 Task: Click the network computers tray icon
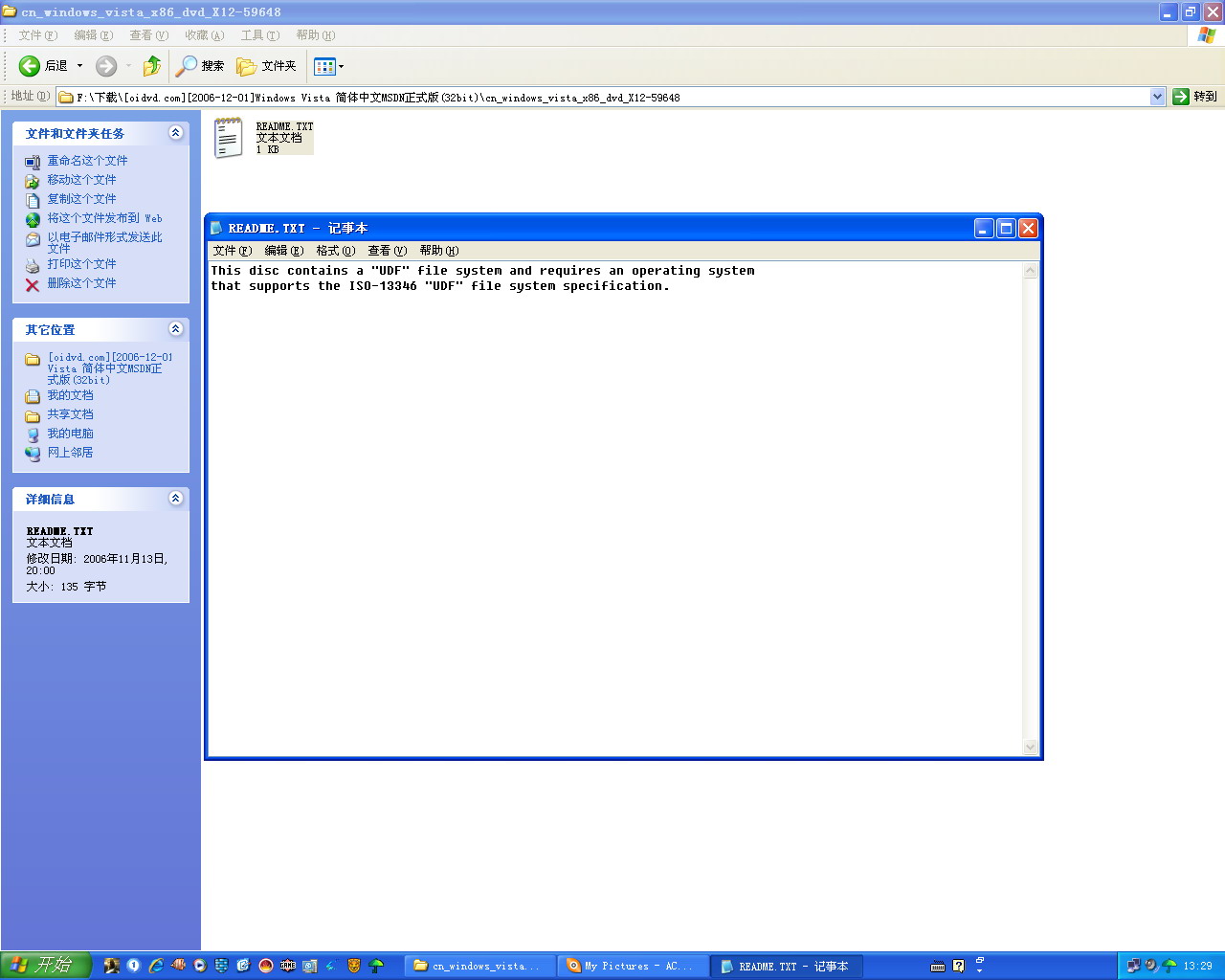click(x=1134, y=966)
